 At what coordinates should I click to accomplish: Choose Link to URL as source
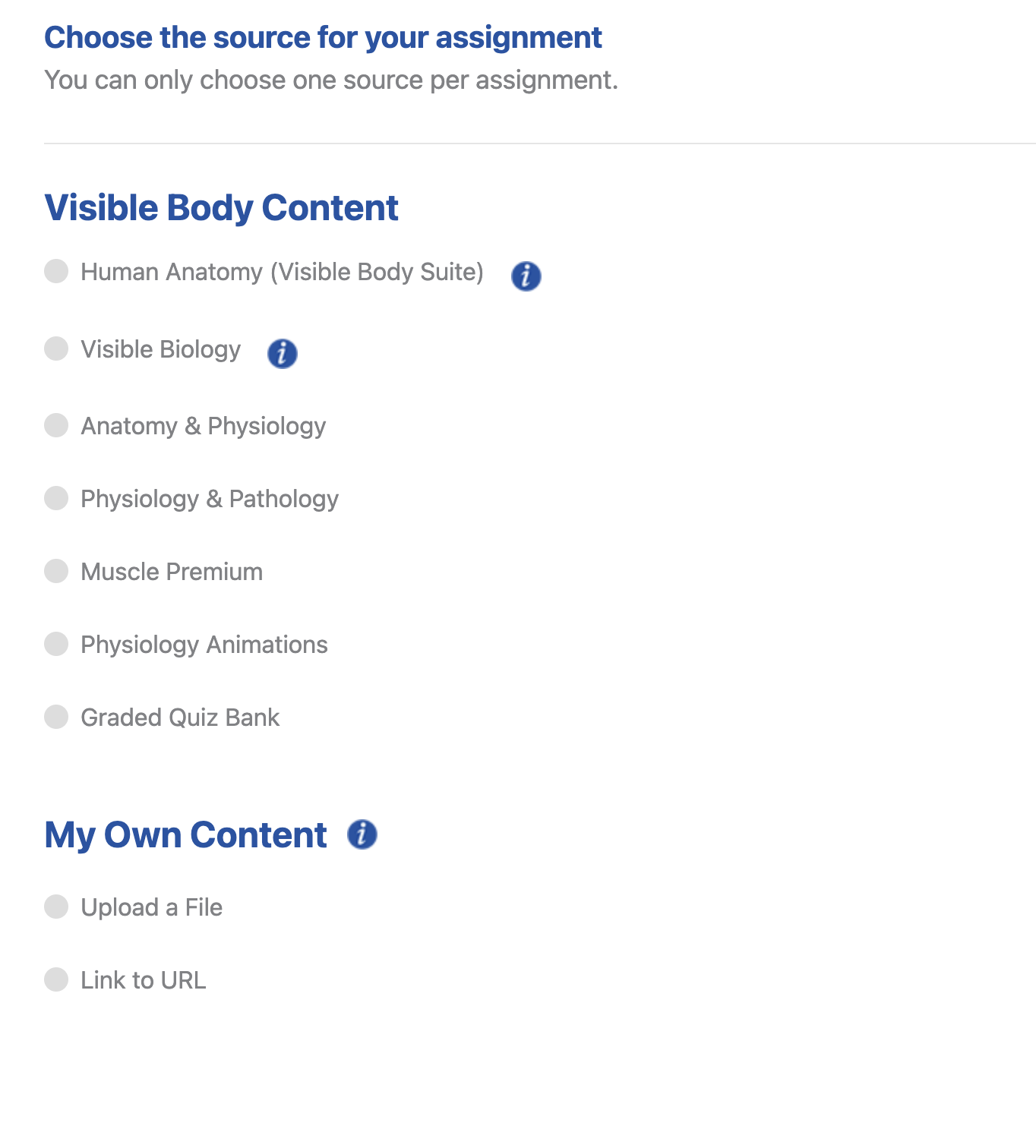point(56,980)
